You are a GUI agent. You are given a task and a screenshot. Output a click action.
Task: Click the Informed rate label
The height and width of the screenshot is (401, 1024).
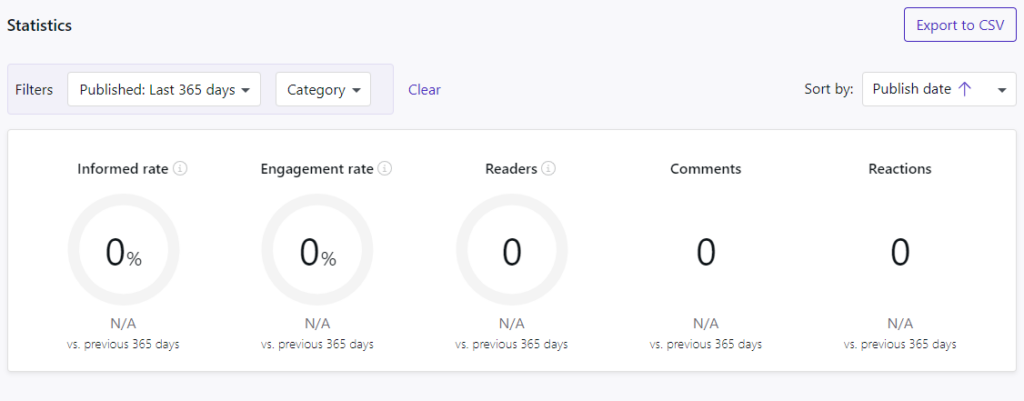point(122,169)
